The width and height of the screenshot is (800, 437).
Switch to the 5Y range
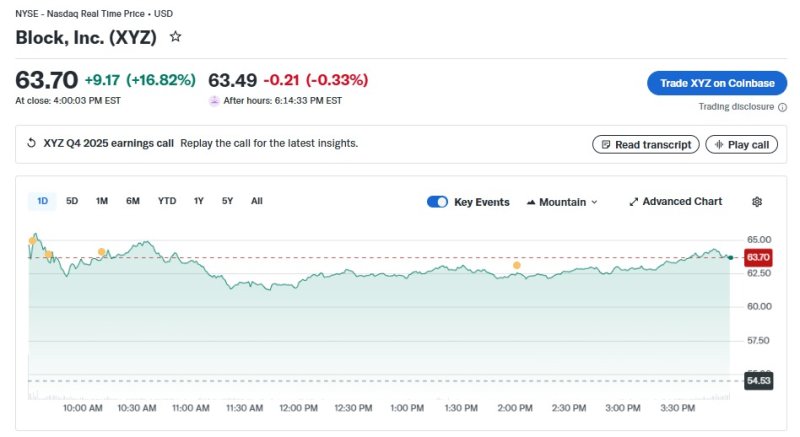click(227, 201)
